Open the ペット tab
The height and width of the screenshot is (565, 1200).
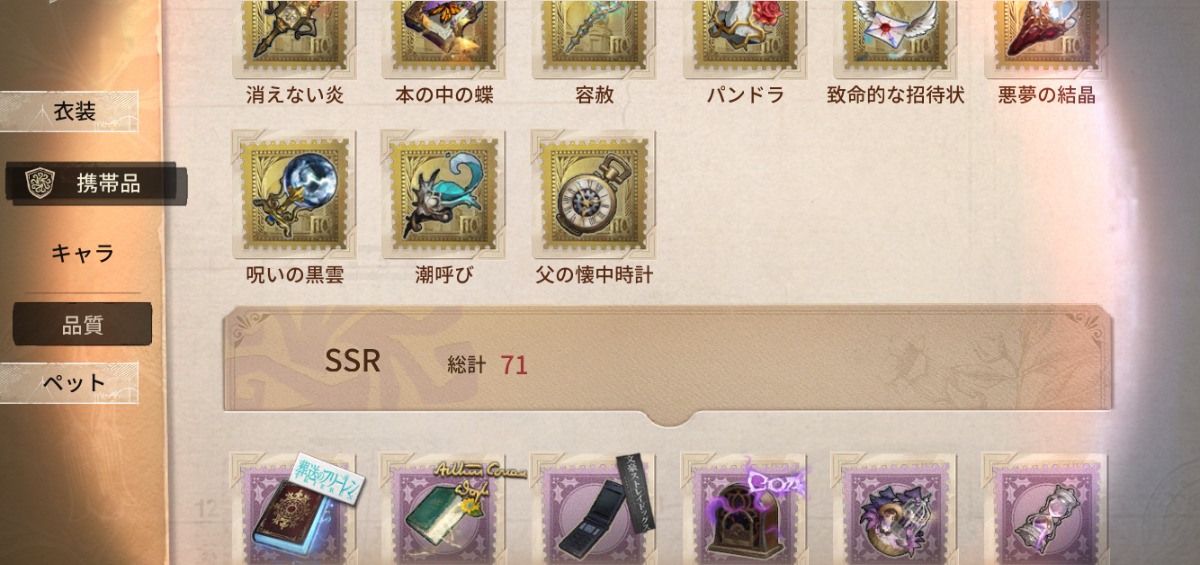click(x=70, y=383)
